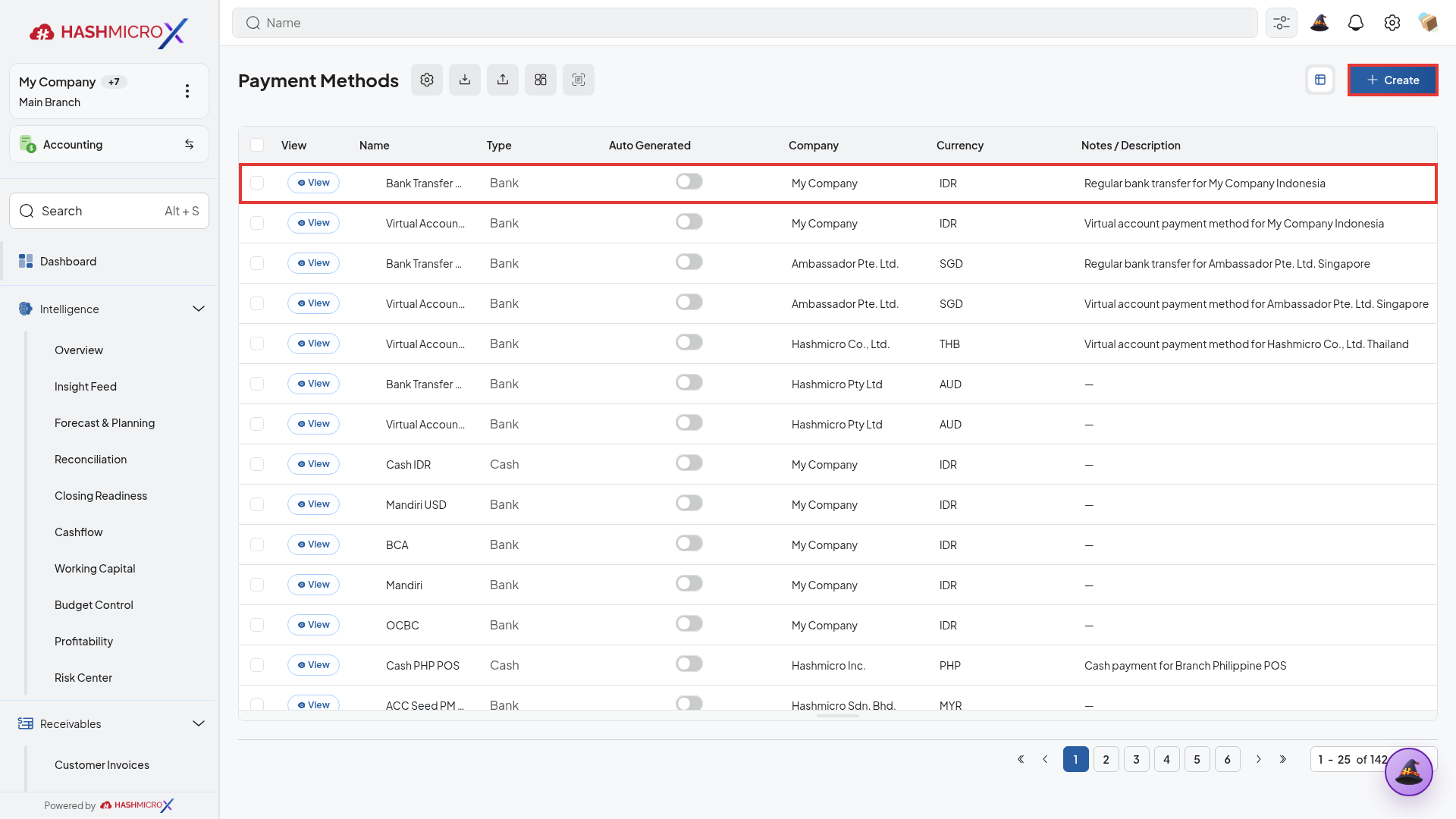Open Cashflow in the sidebar
1456x819 pixels.
[79, 532]
